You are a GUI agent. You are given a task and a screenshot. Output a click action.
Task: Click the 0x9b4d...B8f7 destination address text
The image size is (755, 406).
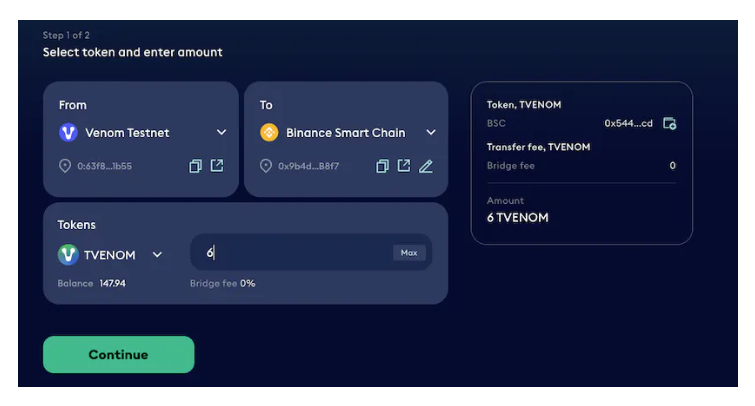point(308,166)
